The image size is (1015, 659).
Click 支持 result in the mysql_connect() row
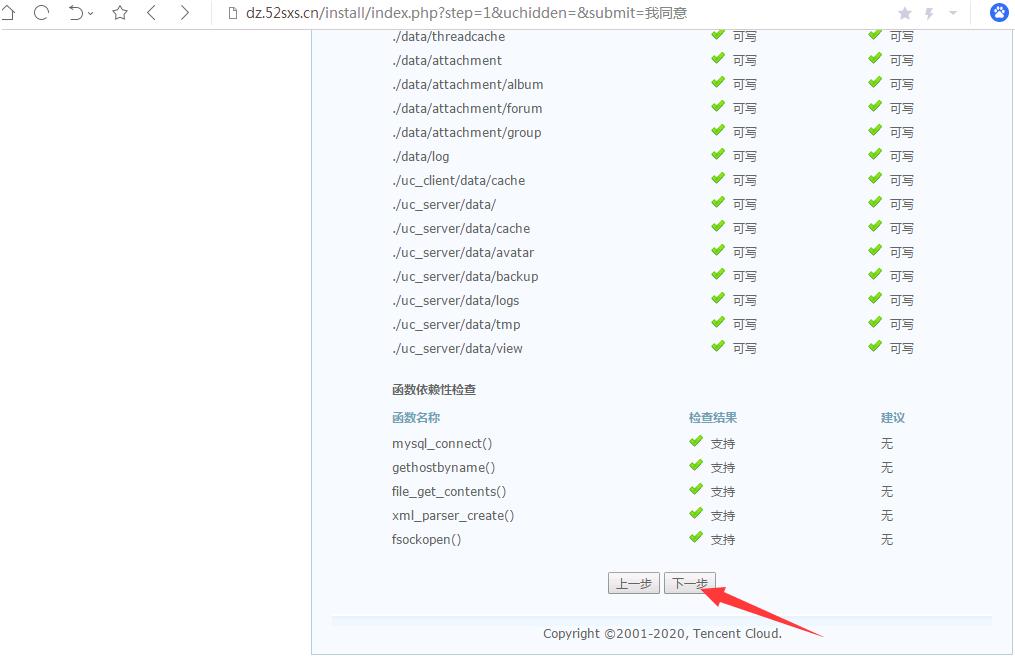(x=723, y=444)
